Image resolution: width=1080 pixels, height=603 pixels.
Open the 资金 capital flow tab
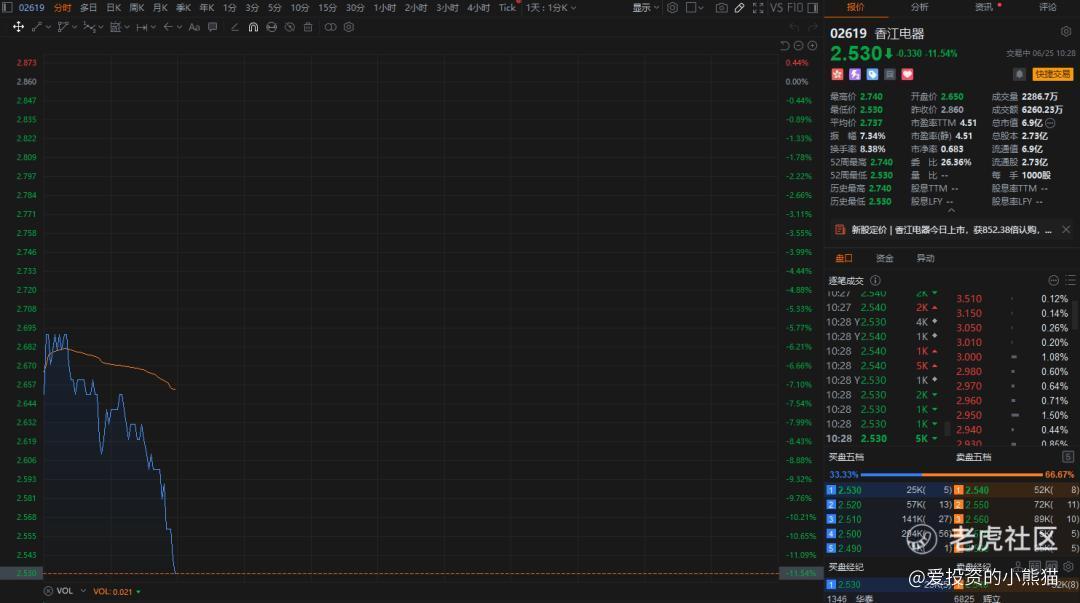(x=884, y=258)
